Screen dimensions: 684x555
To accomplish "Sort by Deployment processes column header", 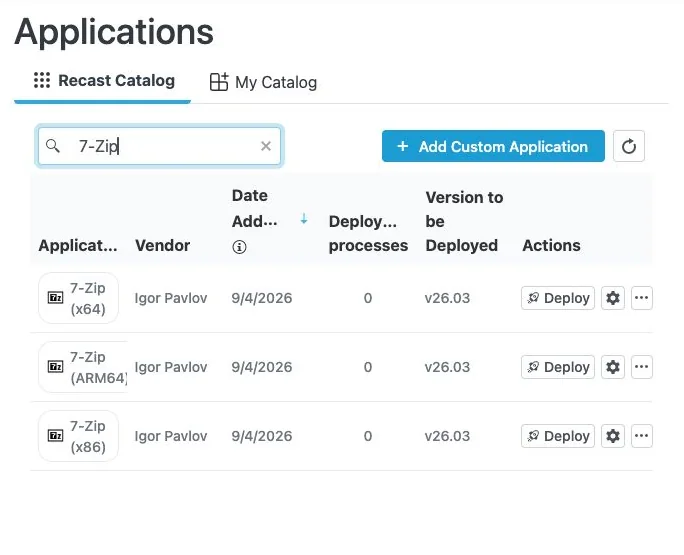I will [x=368, y=233].
